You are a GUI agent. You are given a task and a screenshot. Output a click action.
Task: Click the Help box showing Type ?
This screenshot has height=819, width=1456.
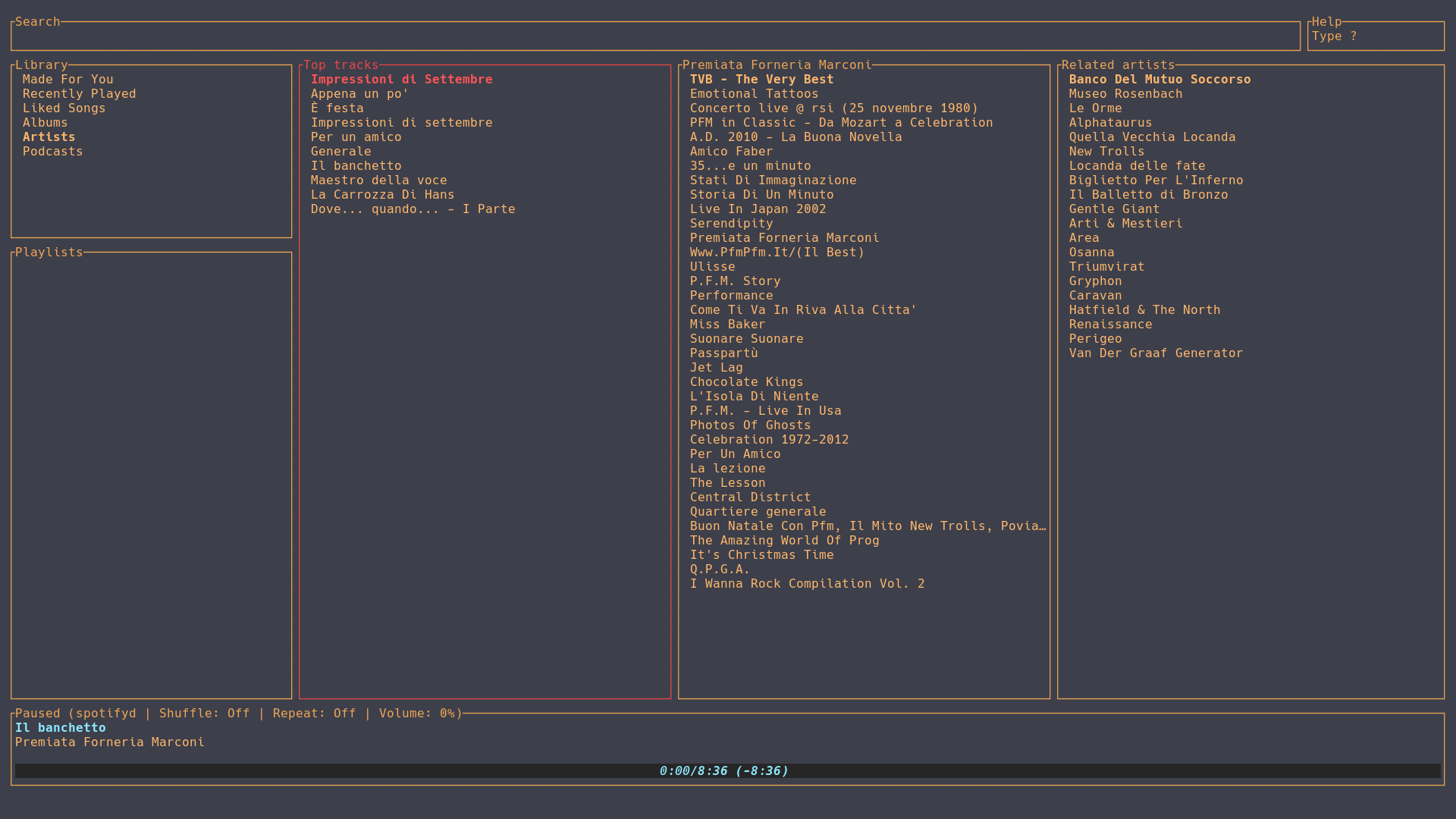pyautogui.click(x=1375, y=36)
